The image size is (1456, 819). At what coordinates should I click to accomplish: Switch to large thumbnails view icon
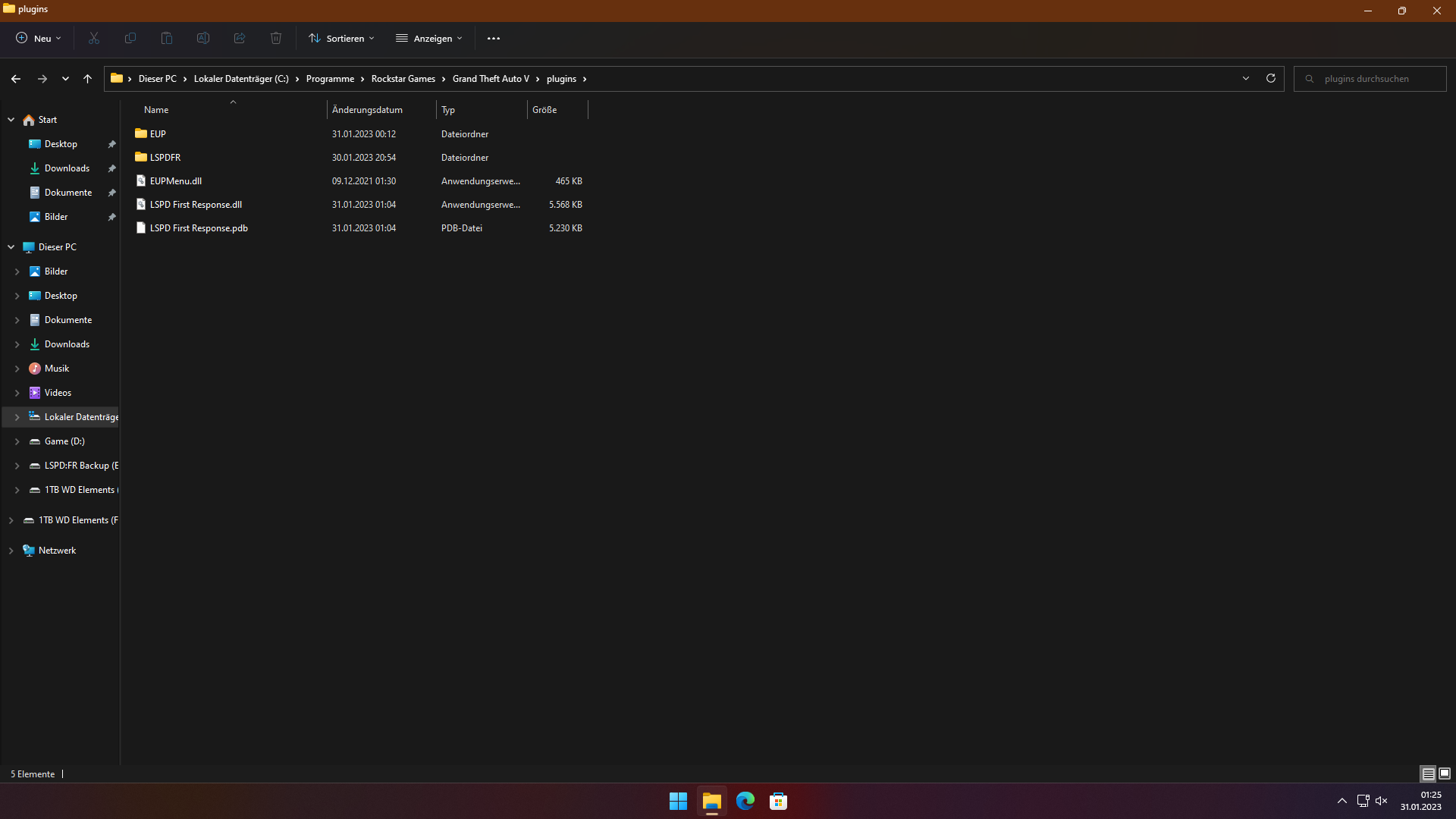(1445, 773)
